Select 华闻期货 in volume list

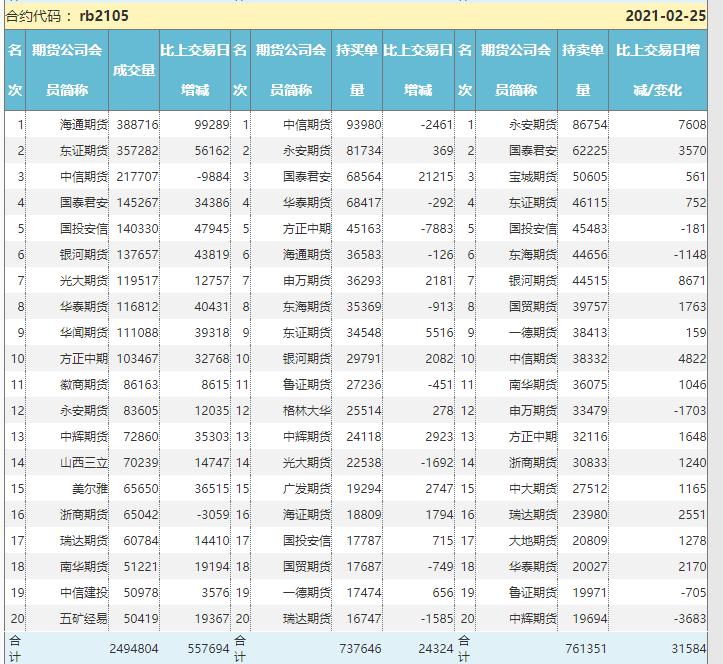tap(83, 332)
